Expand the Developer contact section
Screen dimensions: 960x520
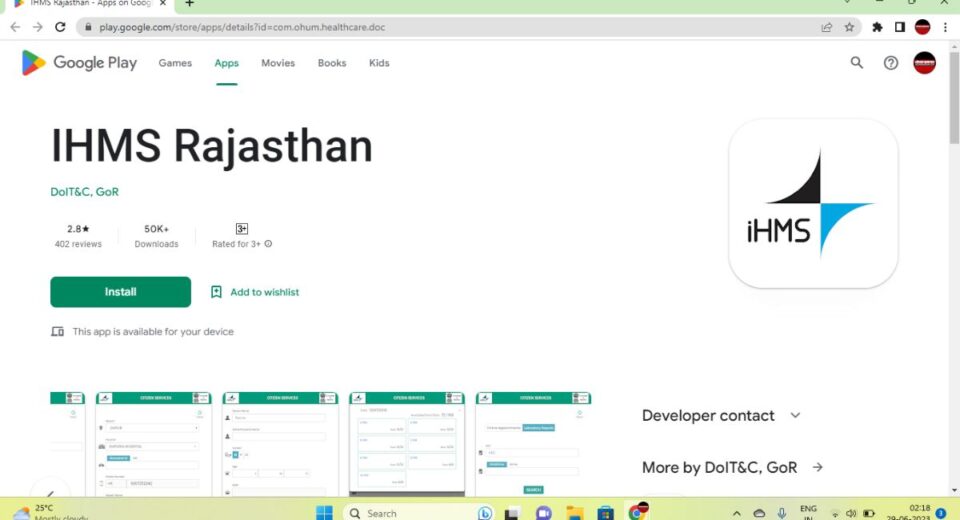pyautogui.click(x=795, y=416)
